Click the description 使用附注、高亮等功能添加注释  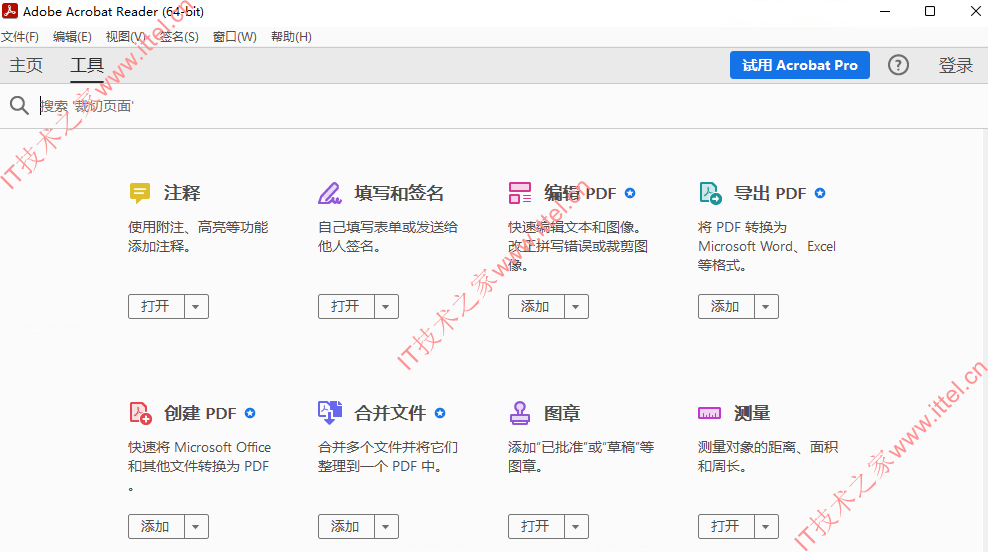(198, 236)
